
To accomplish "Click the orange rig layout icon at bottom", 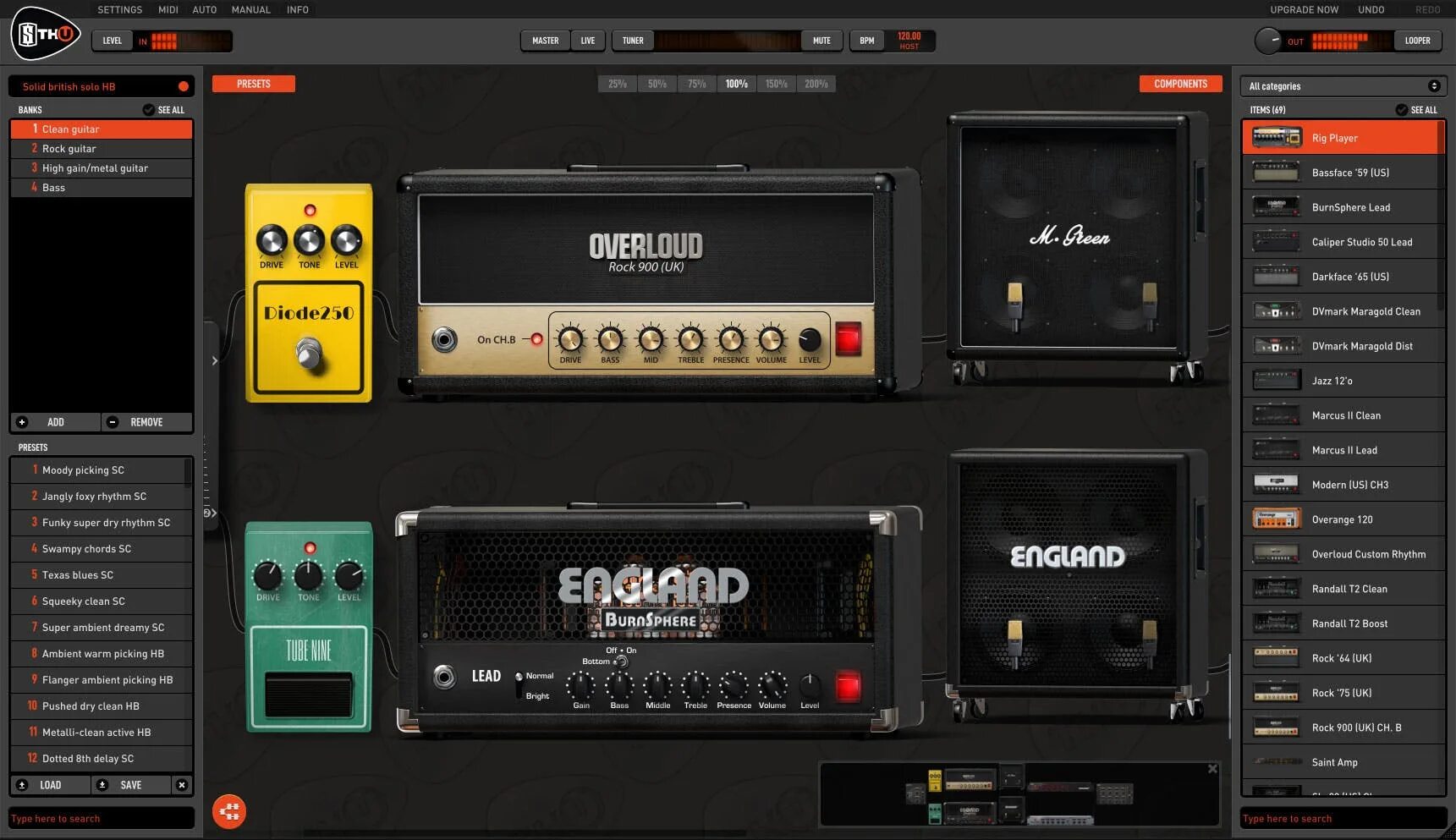I will coord(229,812).
